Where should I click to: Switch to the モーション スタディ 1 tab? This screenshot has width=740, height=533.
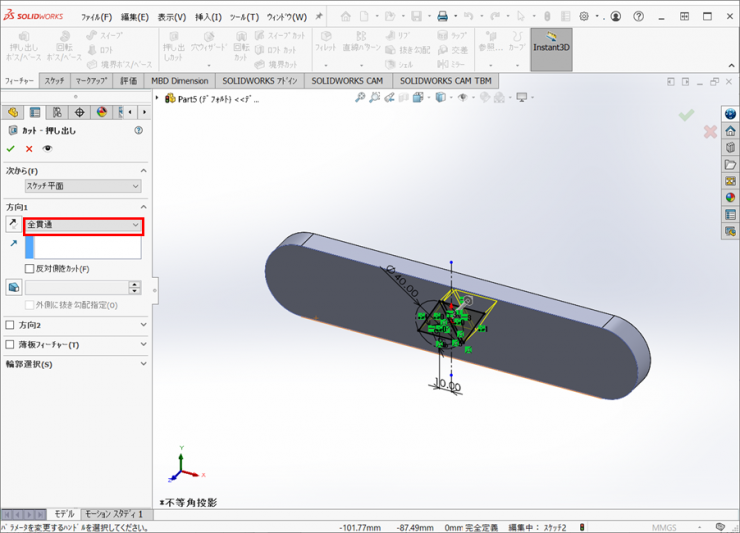click(x=114, y=514)
